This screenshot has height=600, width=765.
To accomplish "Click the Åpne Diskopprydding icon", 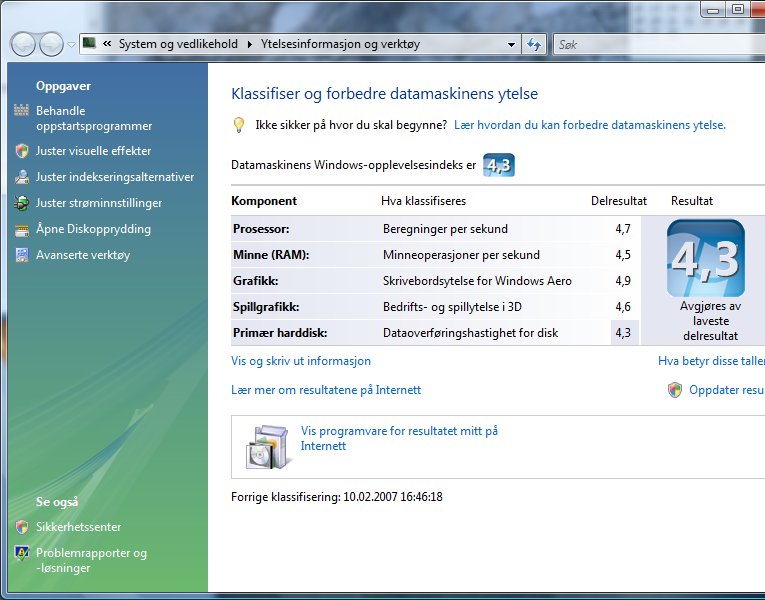I will coord(21,229).
